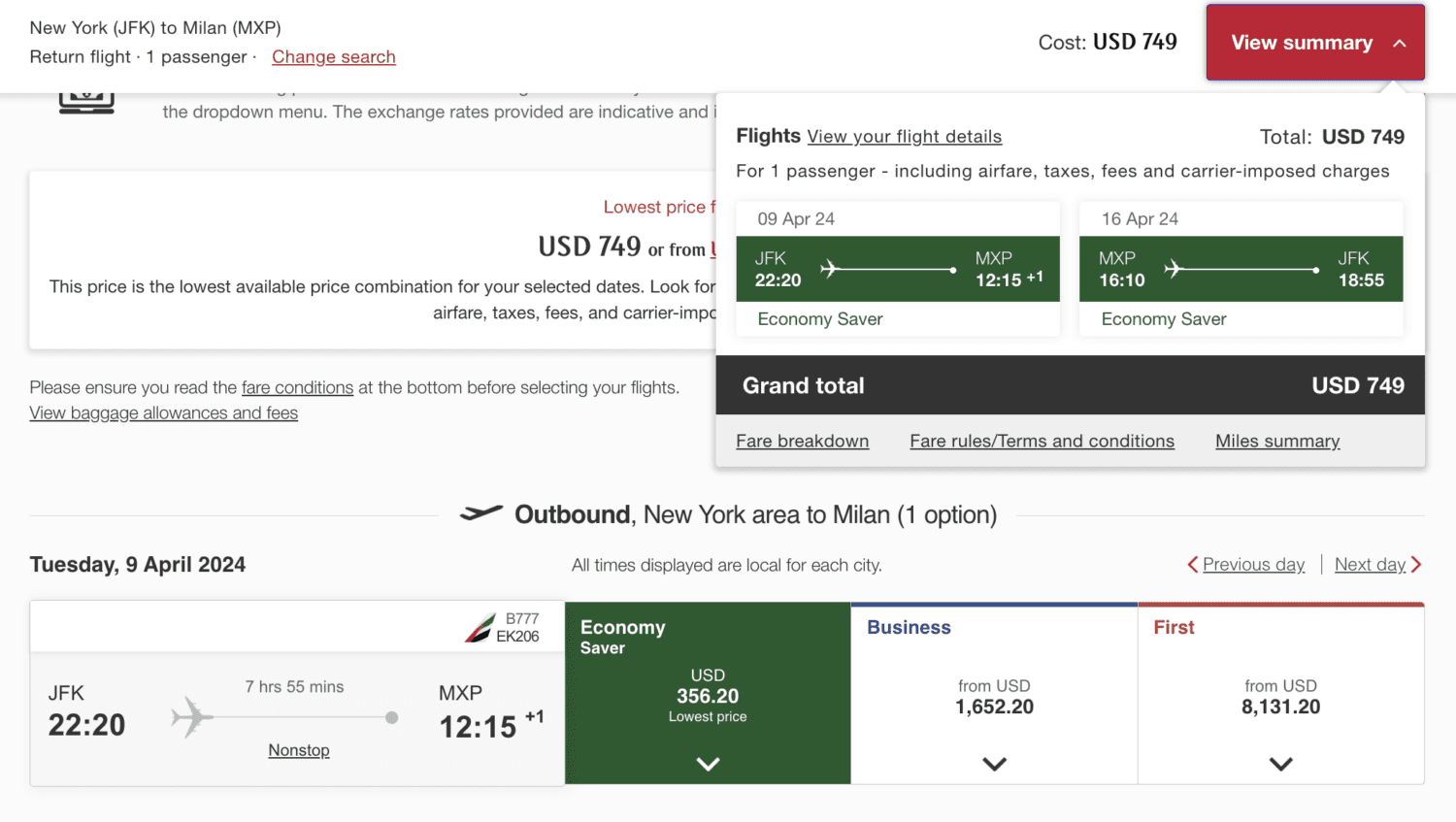1456x822 pixels.
Task: Click the Change search link
Action: point(333,56)
